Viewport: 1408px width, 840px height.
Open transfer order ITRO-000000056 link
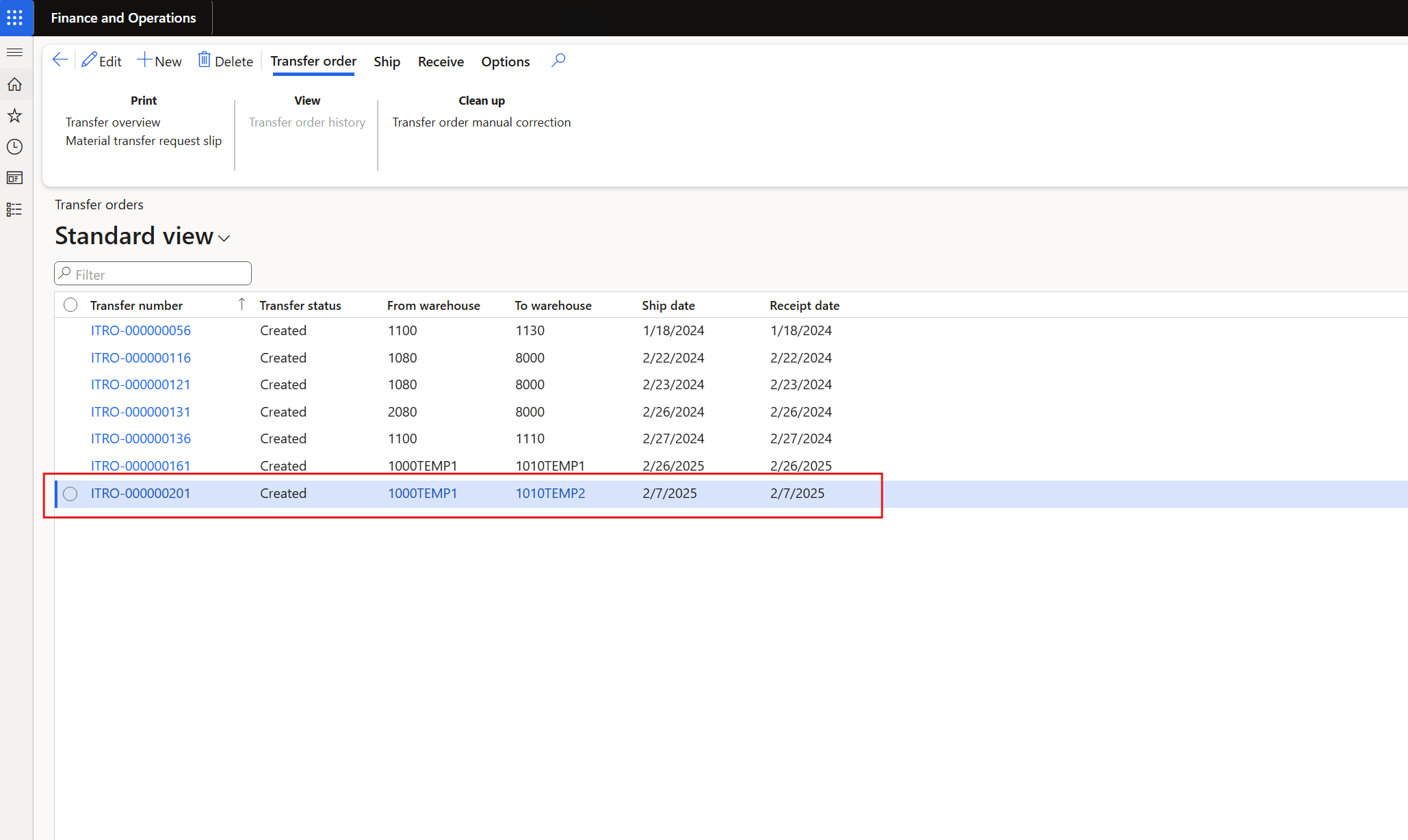point(141,331)
